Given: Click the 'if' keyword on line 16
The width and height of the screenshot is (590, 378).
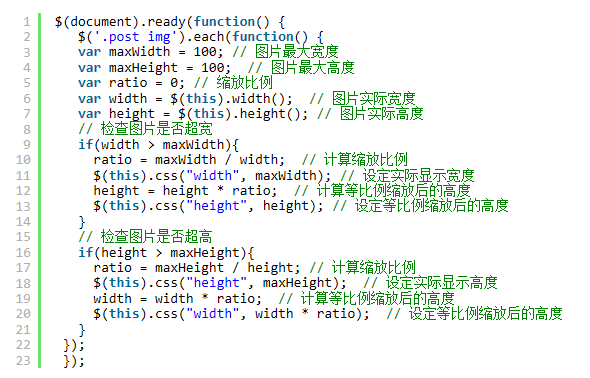Looking at the screenshot, I should pyautogui.click(x=85, y=252).
